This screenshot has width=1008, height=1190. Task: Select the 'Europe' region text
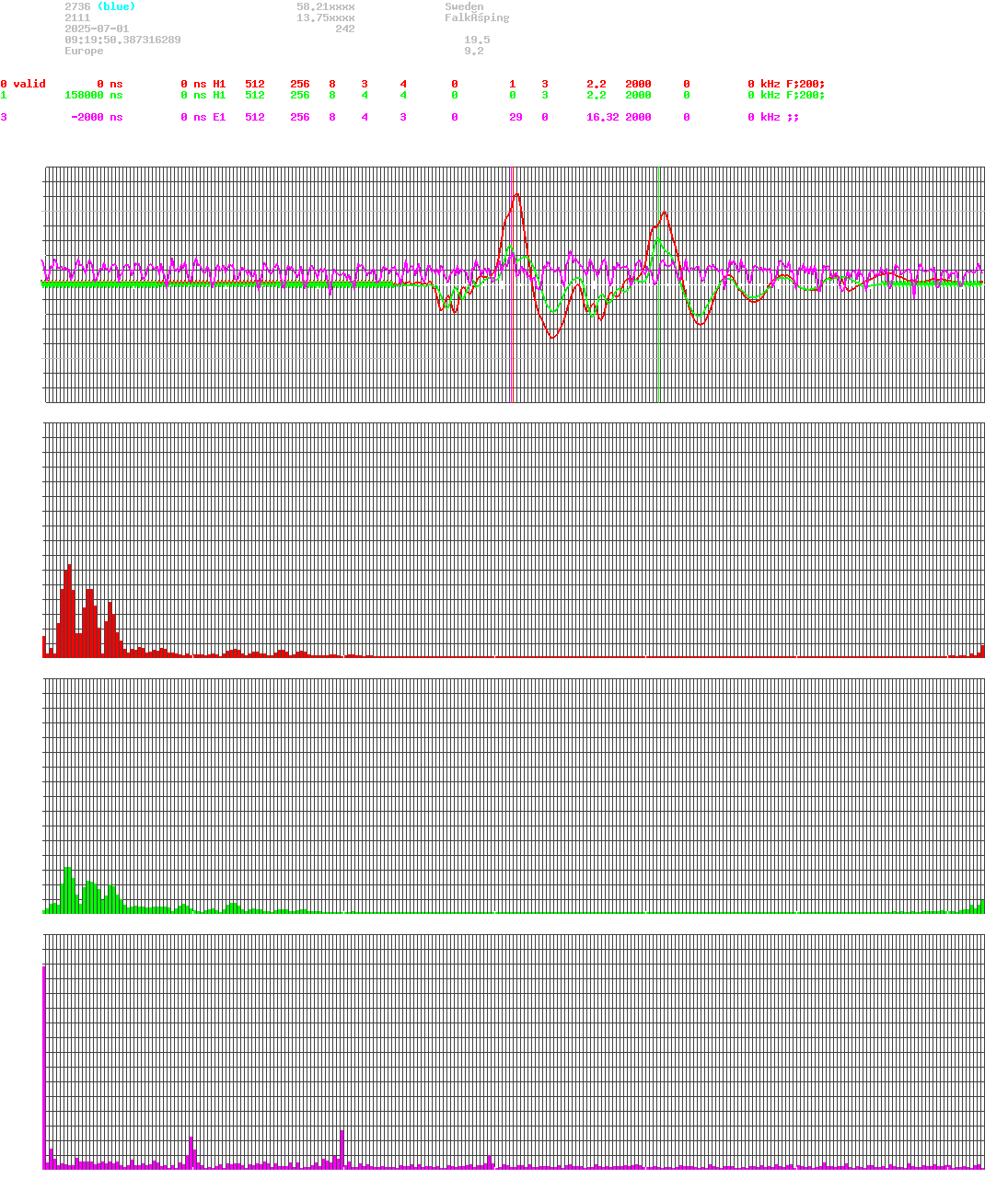click(x=84, y=51)
